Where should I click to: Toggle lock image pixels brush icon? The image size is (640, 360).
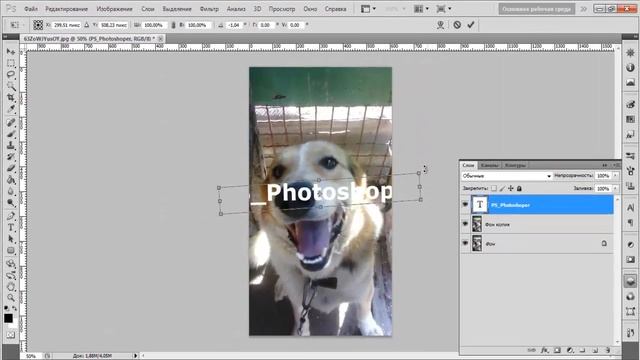tap(502, 188)
